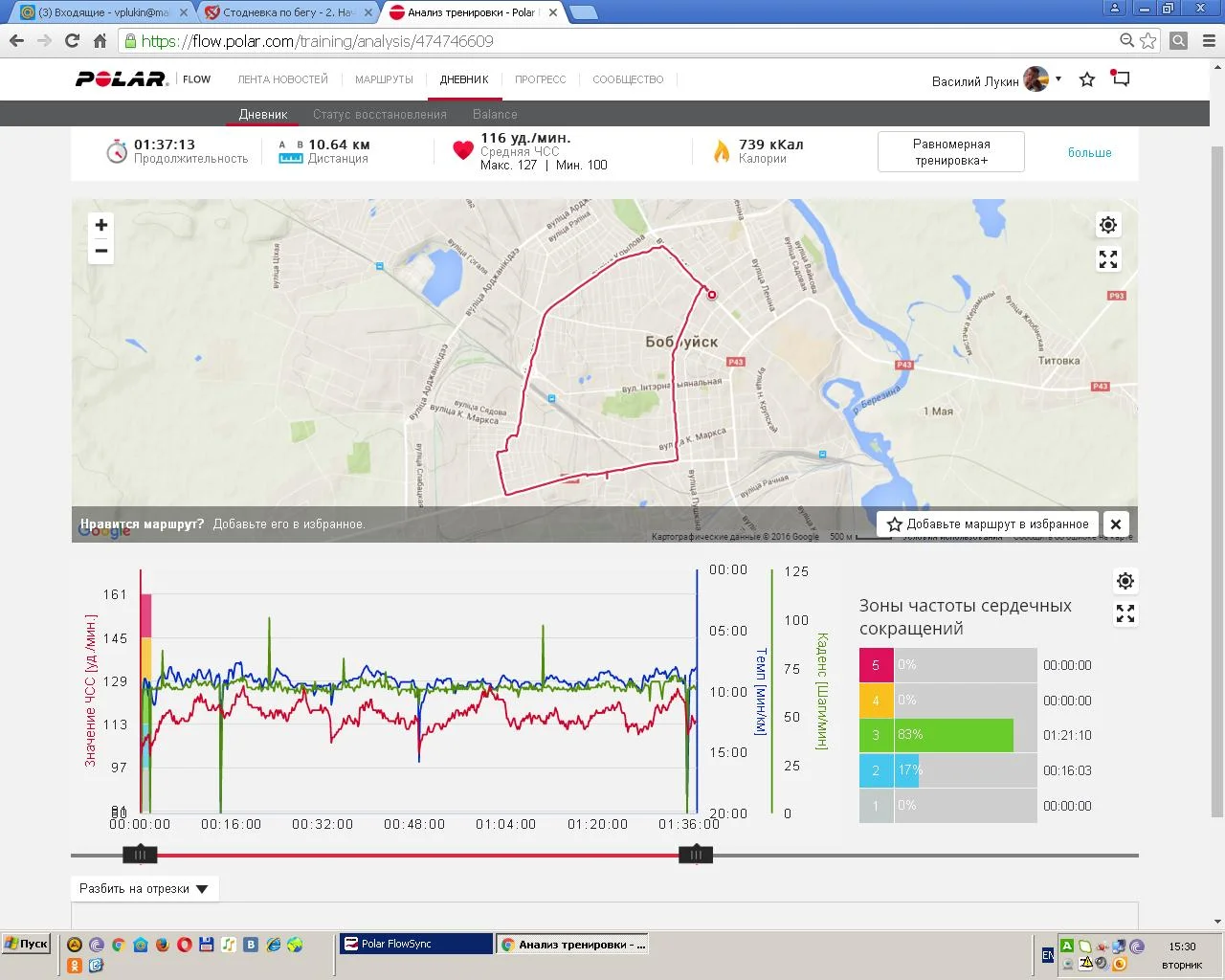
Task: Open the Маршруты menu item
Action: pyautogui.click(x=384, y=79)
